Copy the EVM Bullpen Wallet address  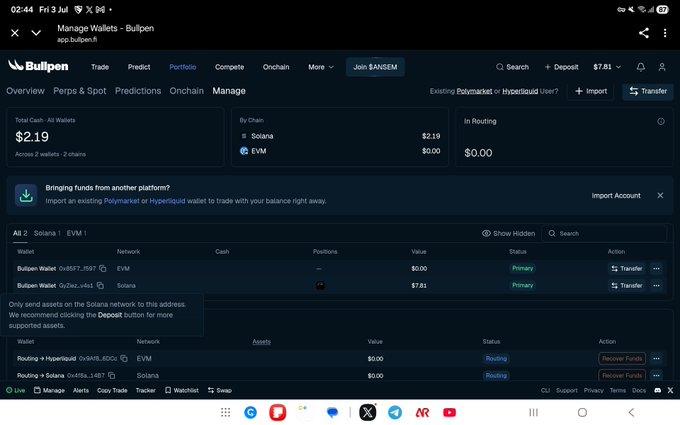coord(103,268)
